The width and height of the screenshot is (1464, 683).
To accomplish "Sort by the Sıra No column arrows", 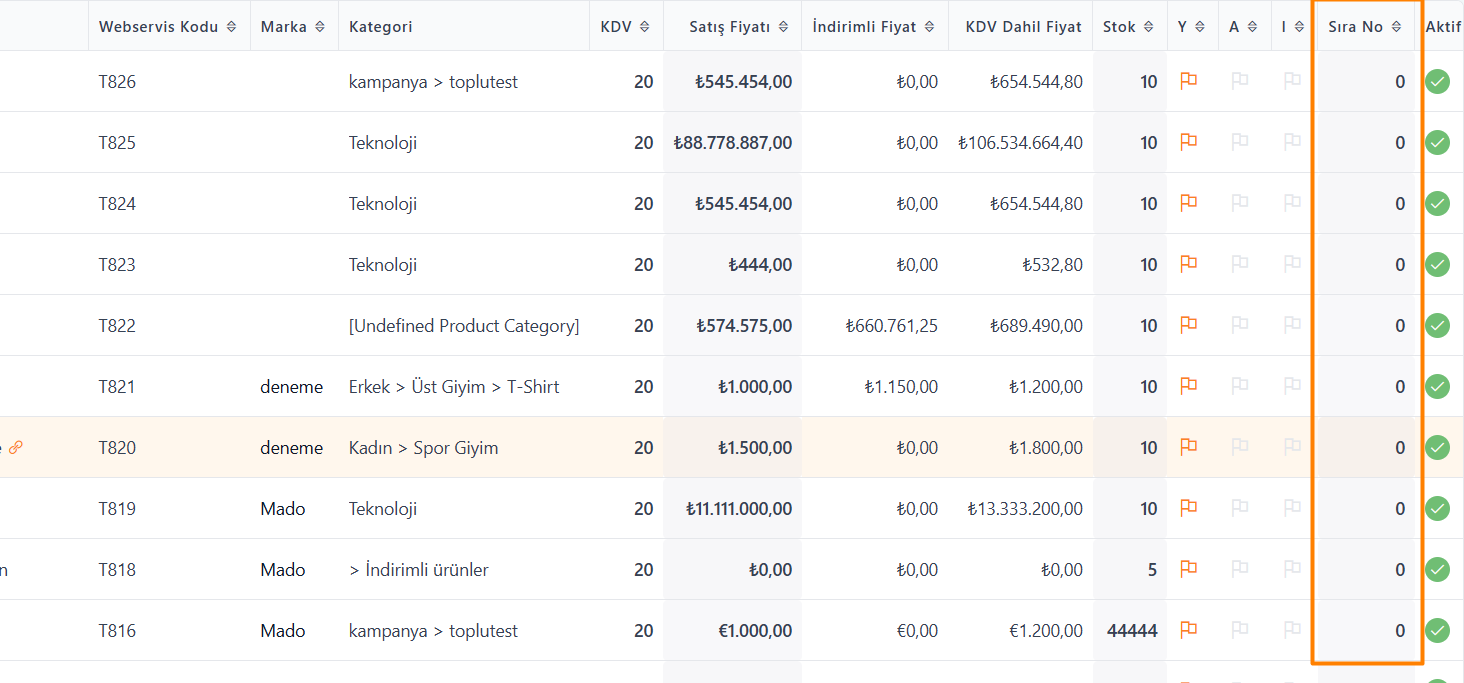I will click(x=1396, y=27).
